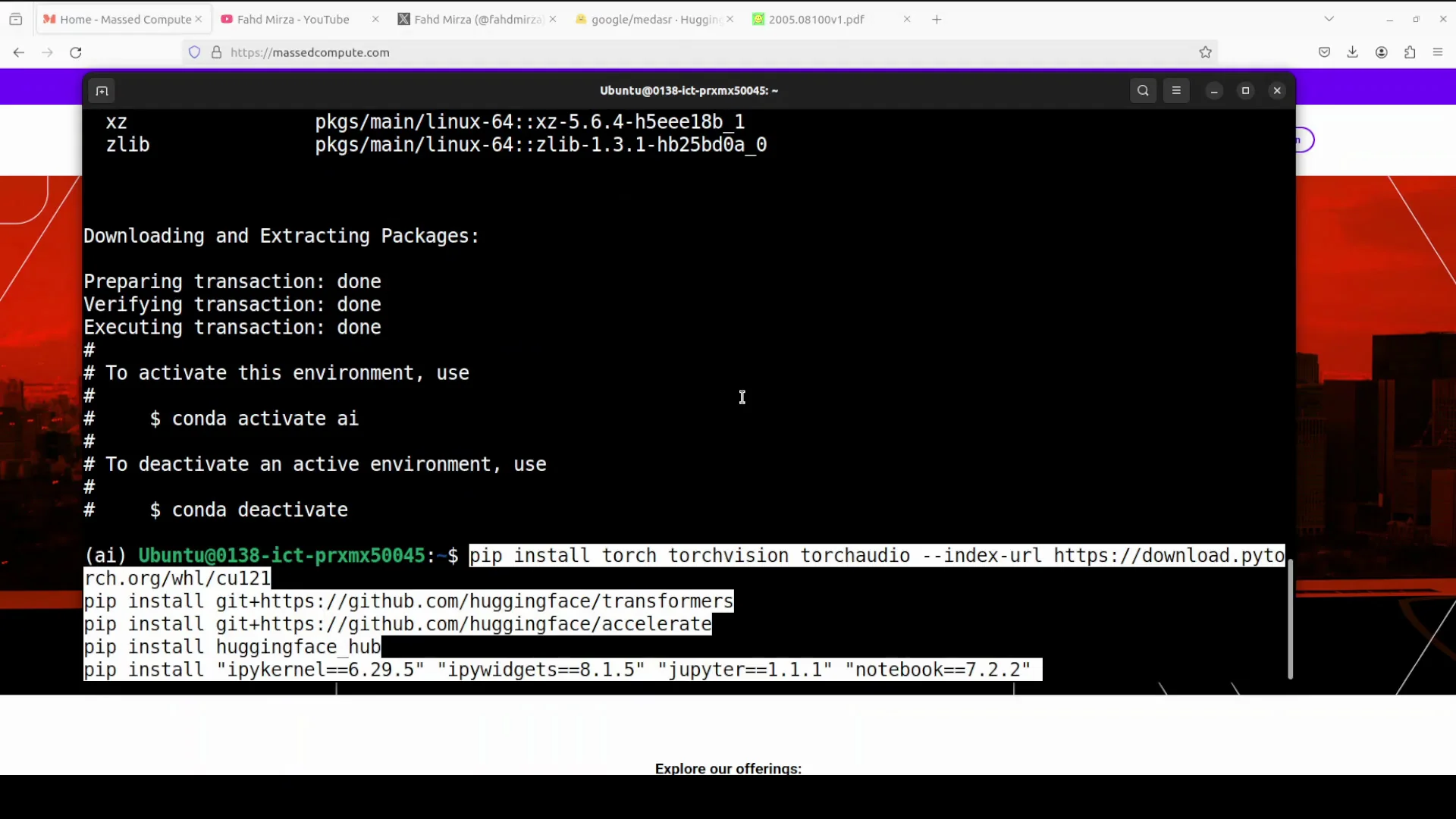The height and width of the screenshot is (819, 1456).
Task: Close the Fahd Mirza X tab
Action: (x=553, y=20)
